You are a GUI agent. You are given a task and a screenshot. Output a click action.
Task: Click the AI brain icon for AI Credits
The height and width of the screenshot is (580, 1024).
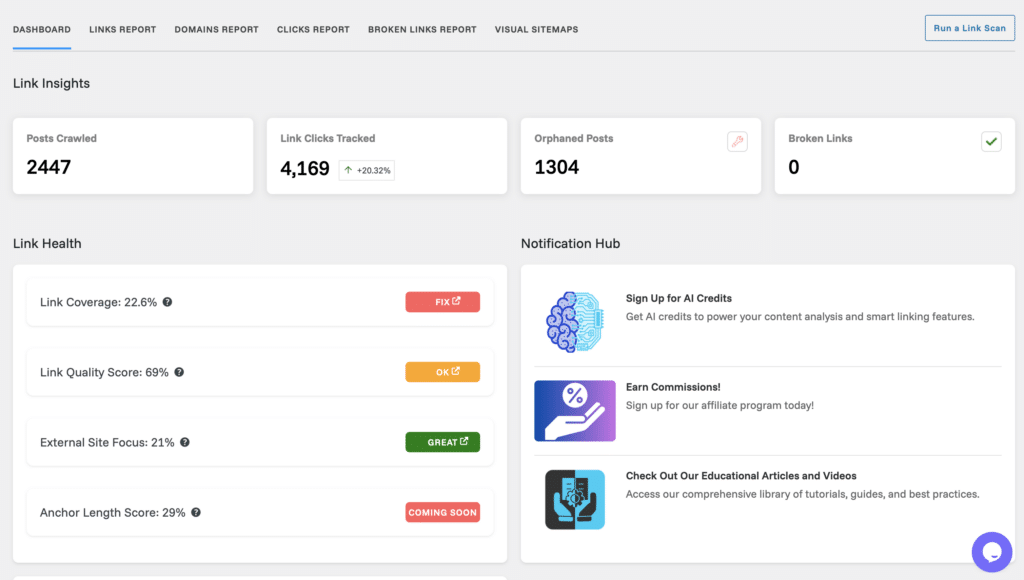[x=574, y=322]
